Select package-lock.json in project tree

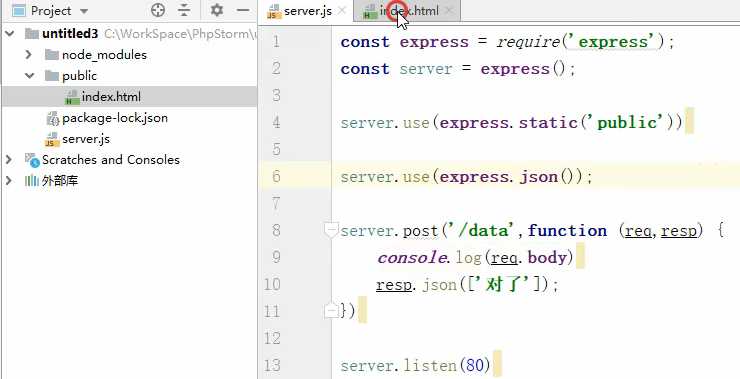click(x=115, y=118)
